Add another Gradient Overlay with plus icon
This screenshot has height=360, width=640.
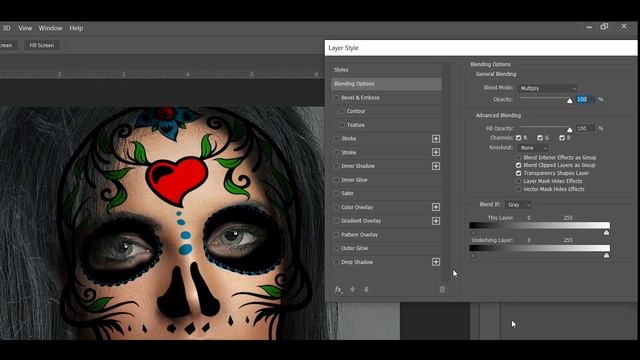coord(436,221)
